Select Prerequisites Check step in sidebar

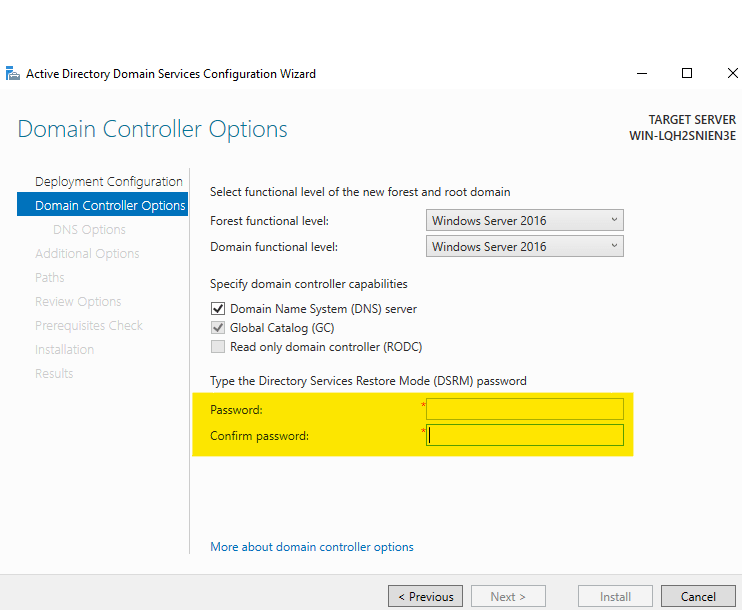[88, 326]
